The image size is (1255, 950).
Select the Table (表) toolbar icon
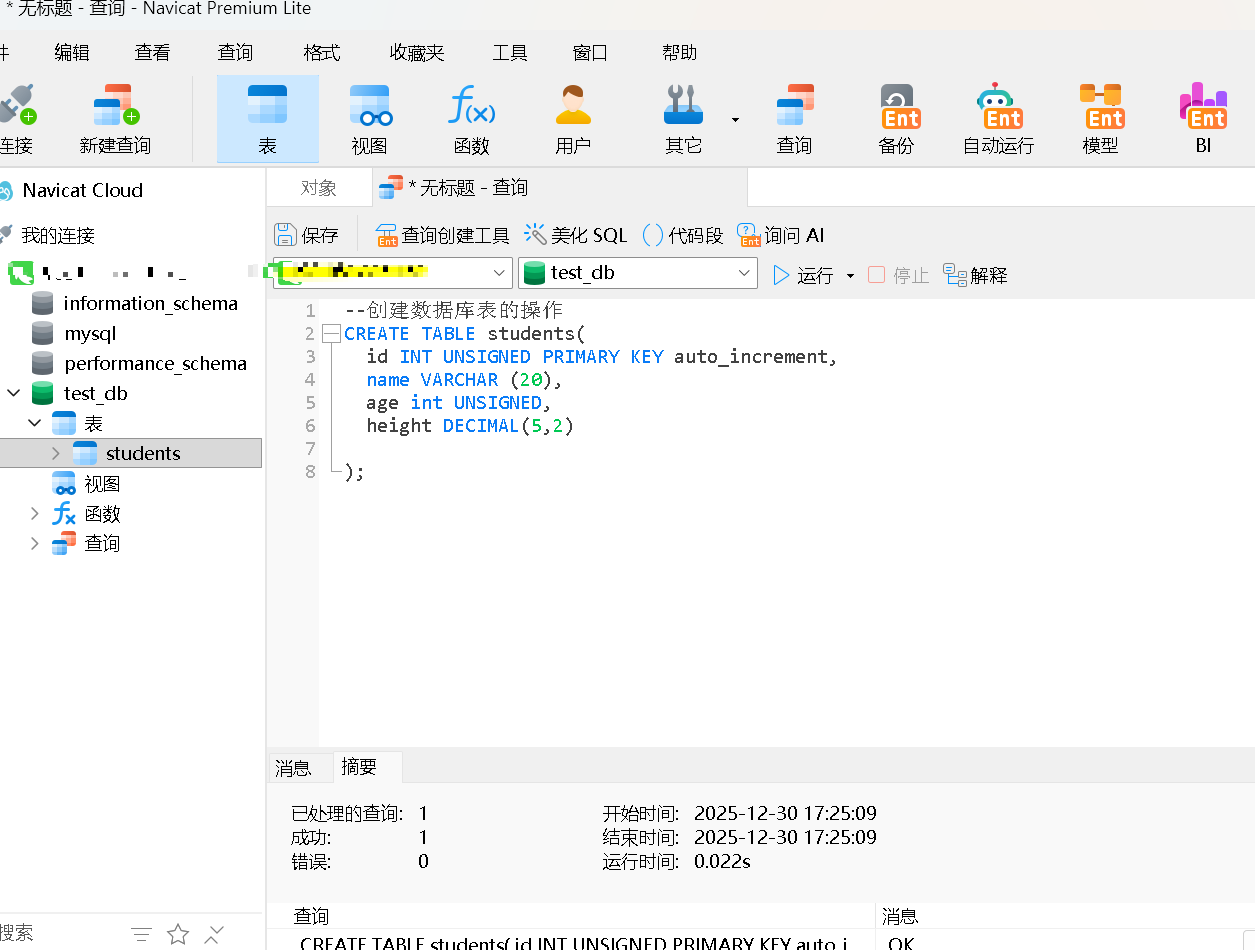point(268,119)
